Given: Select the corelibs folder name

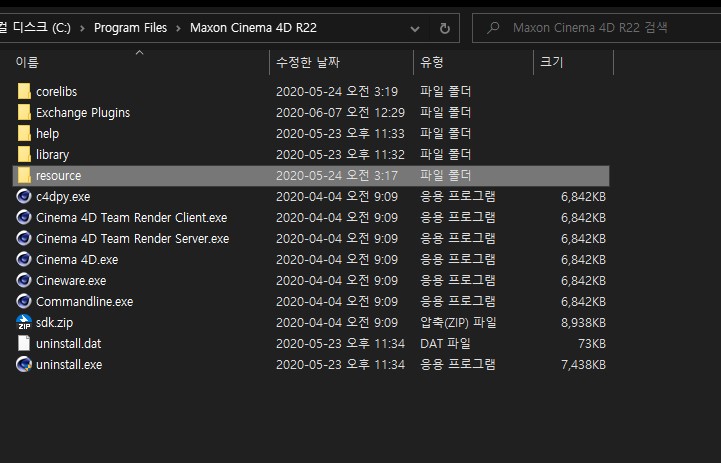Looking at the screenshot, I should (57, 91).
